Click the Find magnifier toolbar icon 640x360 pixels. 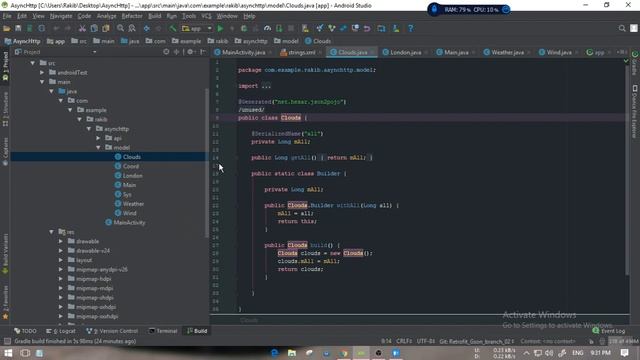point(120,28)
